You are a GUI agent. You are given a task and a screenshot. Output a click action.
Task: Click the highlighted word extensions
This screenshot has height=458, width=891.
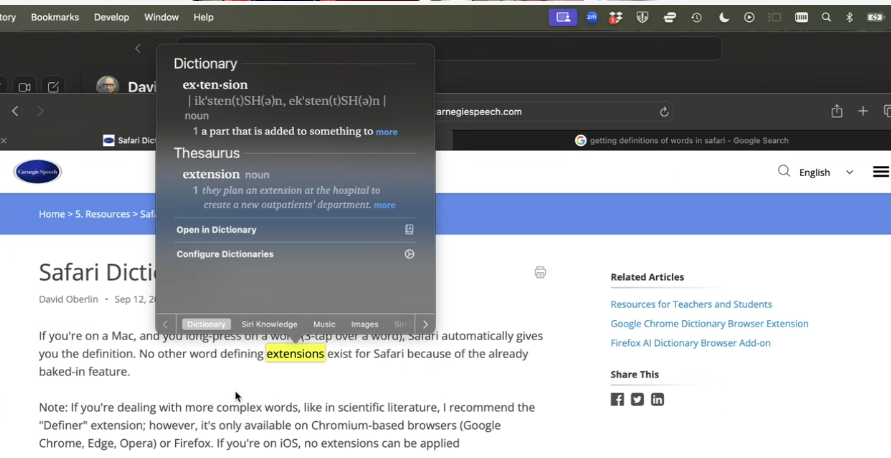coord(295,353)
